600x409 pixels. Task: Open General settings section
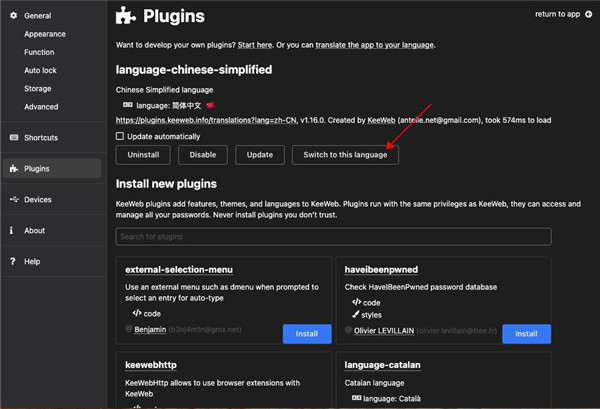pos(38,16)
